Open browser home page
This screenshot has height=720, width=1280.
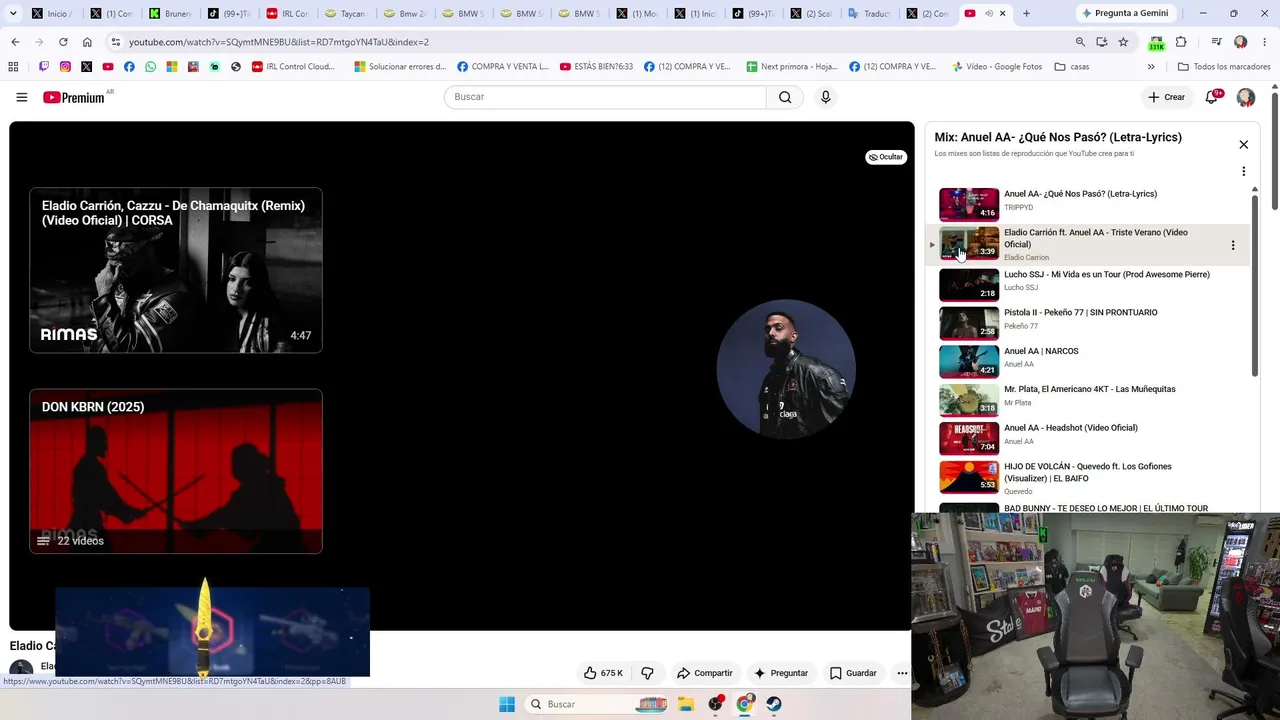pyautogui.click(x=87, y=42)
